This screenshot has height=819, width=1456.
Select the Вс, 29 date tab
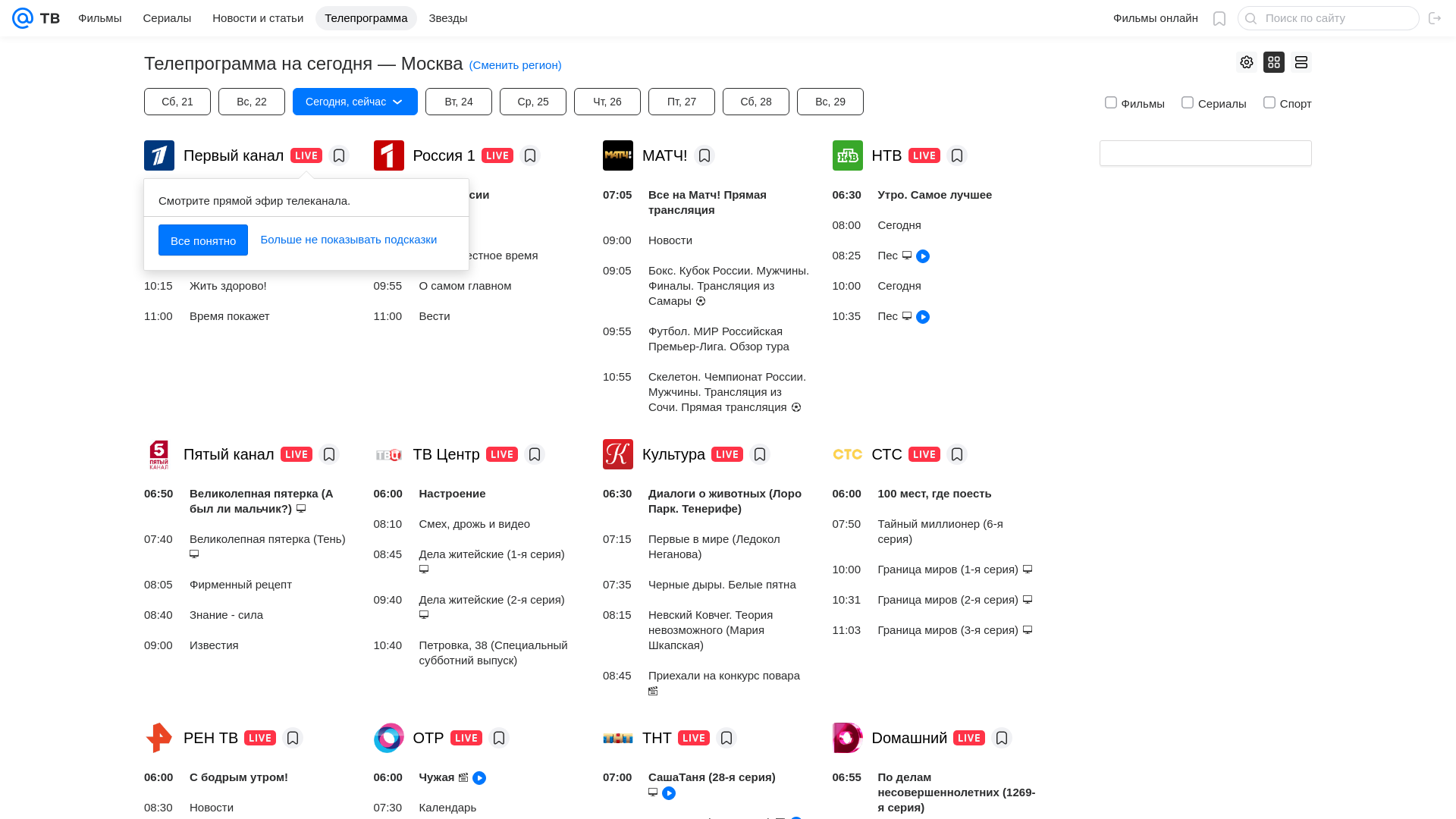[830, 102]
